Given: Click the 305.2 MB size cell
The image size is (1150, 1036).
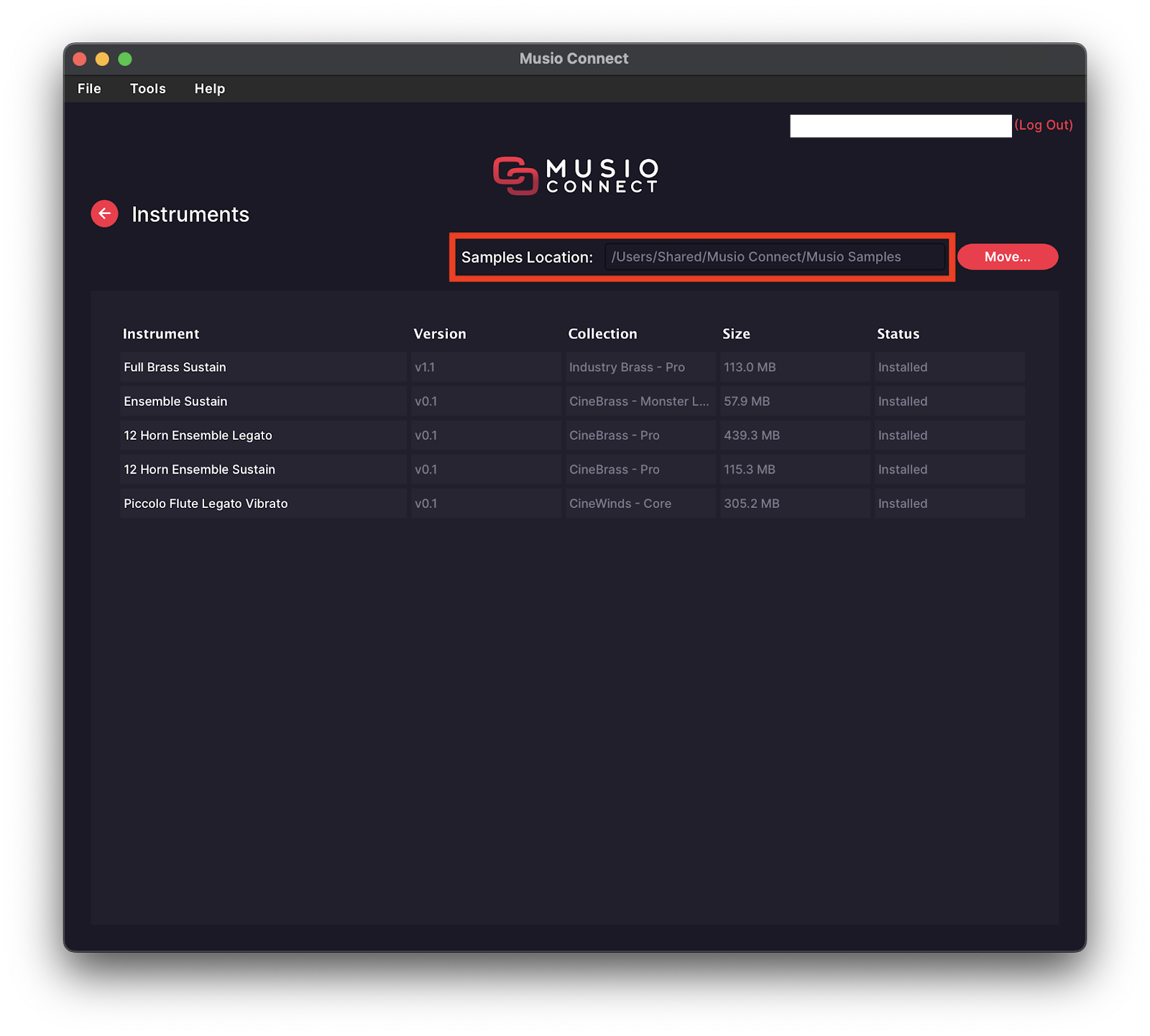Looking at the screenshot, I should point(795,504).
